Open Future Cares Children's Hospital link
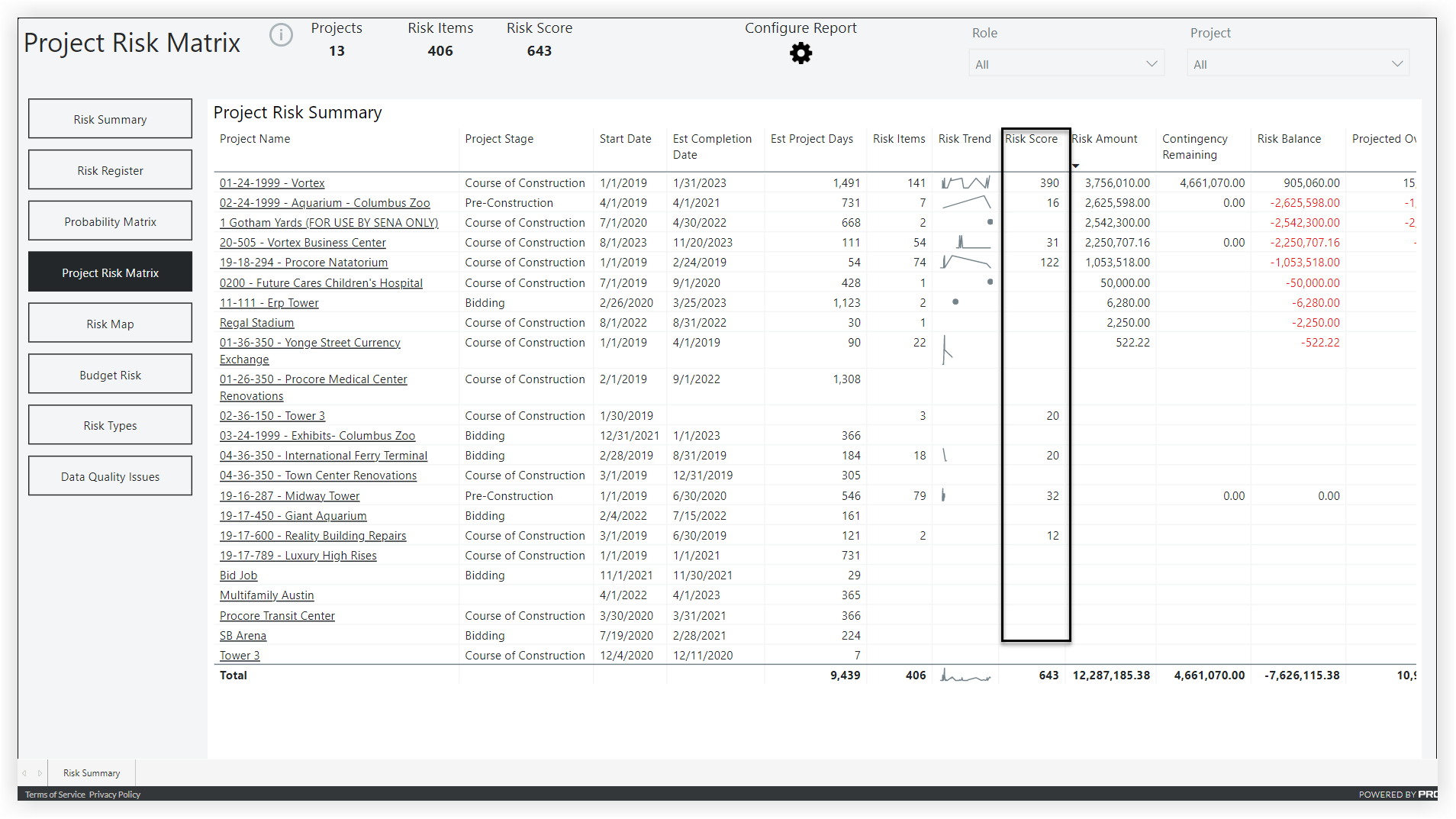Screen dimensions: 1456x819 tap(321, 283)
